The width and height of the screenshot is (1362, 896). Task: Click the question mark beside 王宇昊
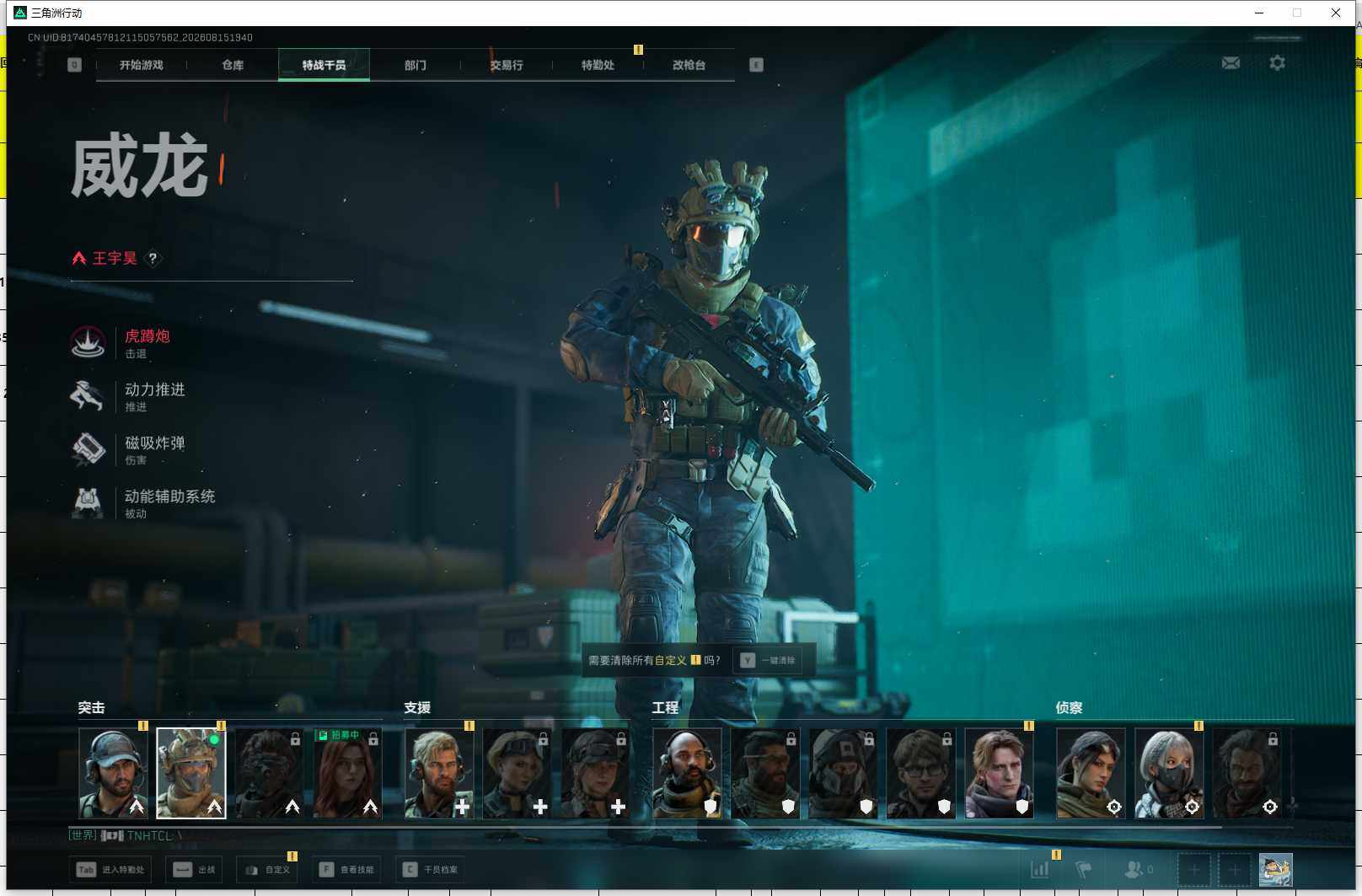[x=153, y=258]
